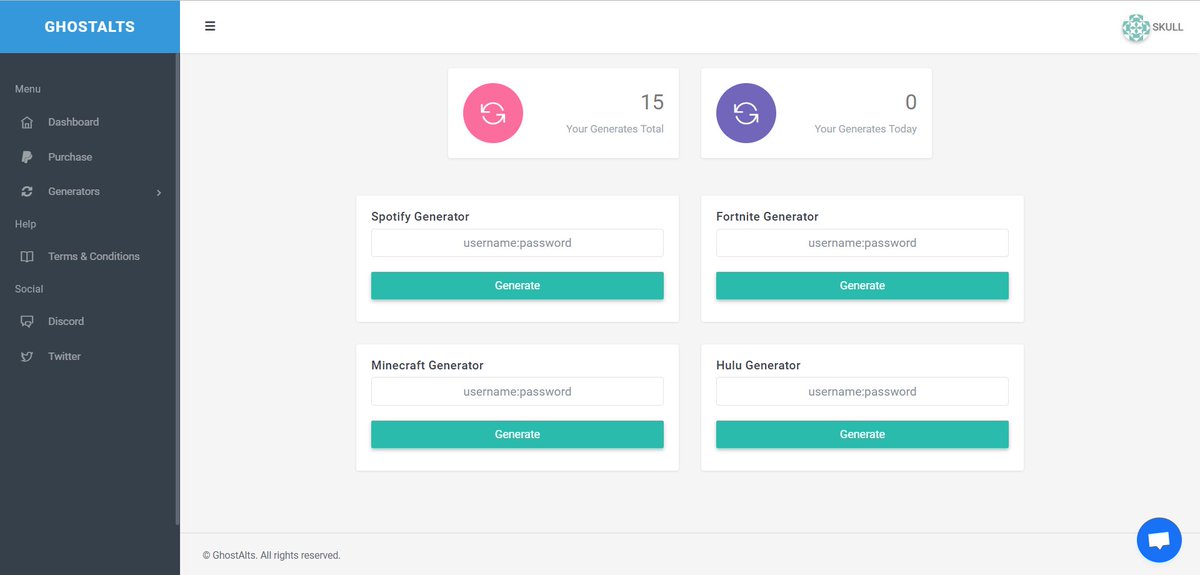Screen dimensions: 1200x575
Task: Focus the Spotify username:password field
Action: tap(517, 243)
